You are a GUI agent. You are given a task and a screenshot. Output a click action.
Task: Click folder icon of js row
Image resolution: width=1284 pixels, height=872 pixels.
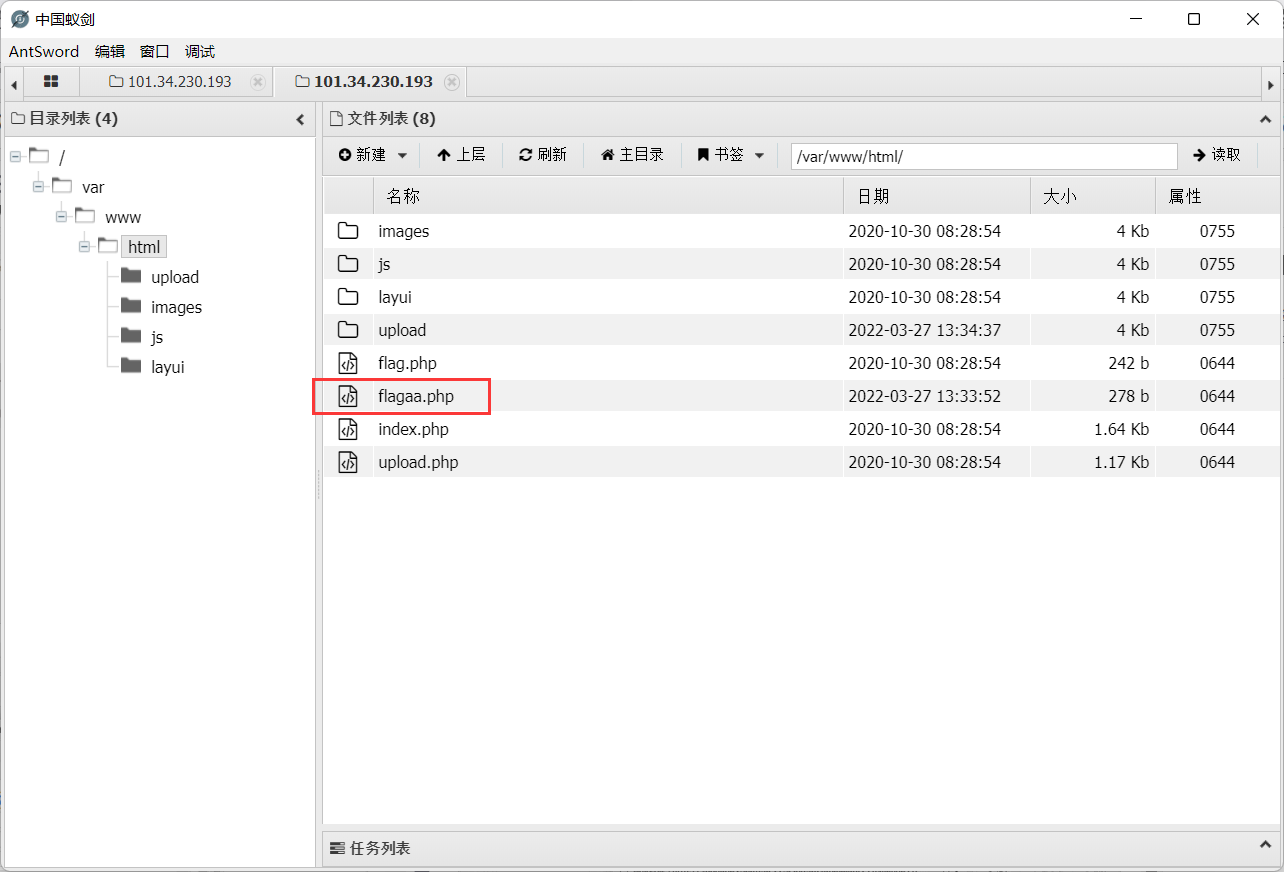(348, 264)
